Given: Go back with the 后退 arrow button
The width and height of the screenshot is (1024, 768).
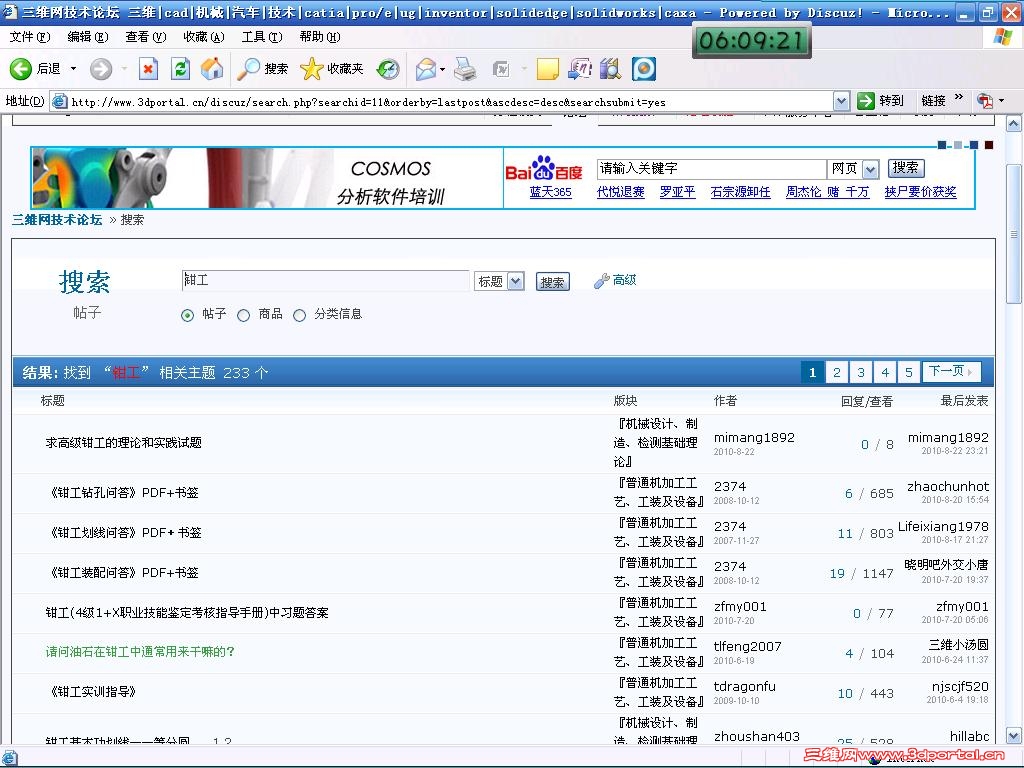Looking at the screenshot, I should tap(35, 69).
